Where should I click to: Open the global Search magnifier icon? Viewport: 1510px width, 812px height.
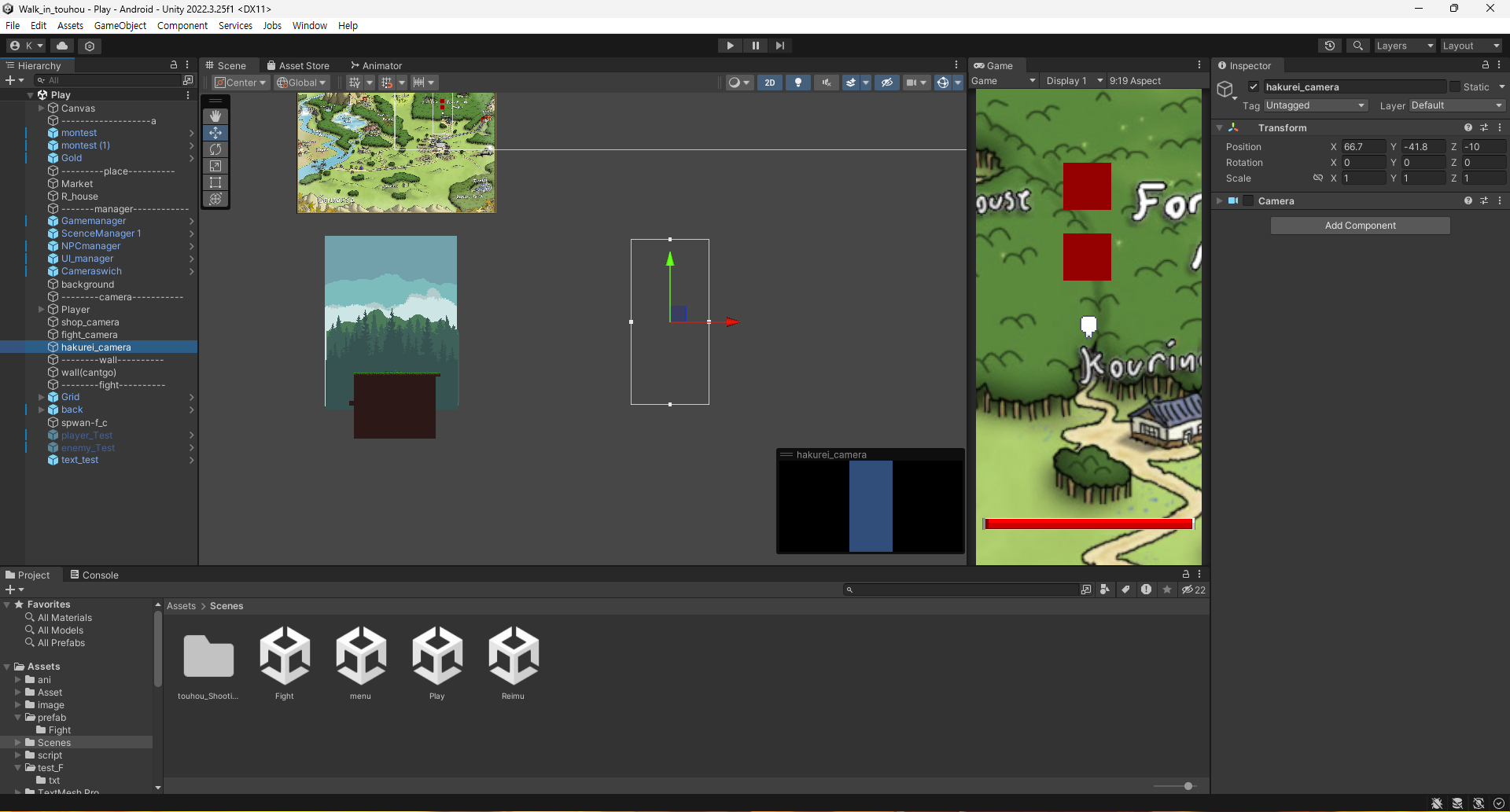[x=1358, y=46]
